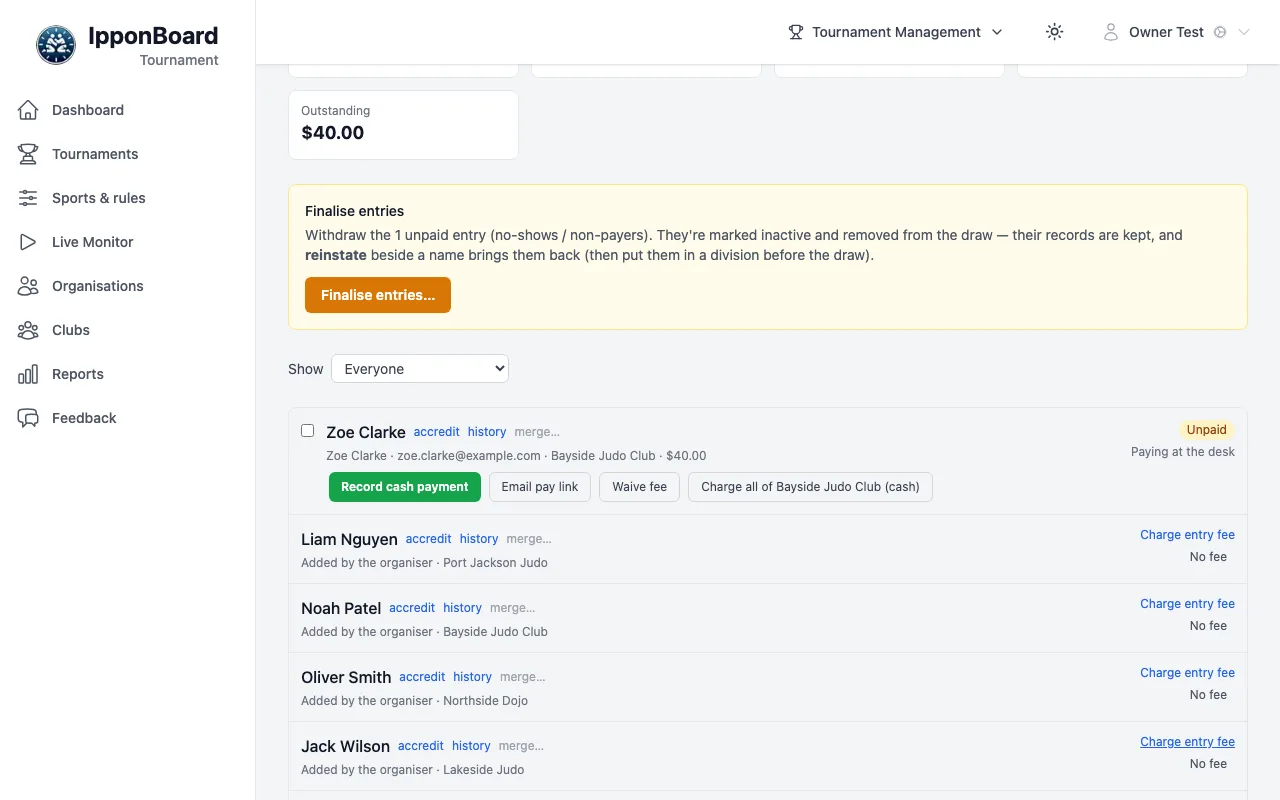This screenshot has height=800, width=1280.
Task: Click the Unpaid status badge
Action: (1207, 430)
